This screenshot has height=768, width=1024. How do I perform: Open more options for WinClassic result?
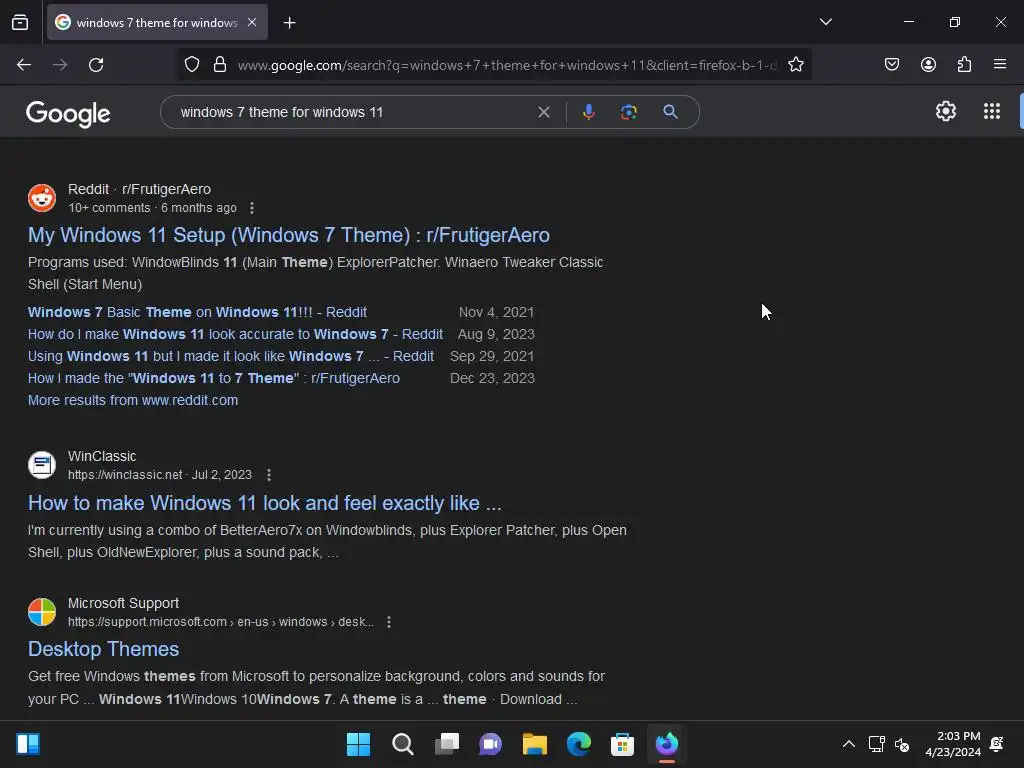pos(269,475)
